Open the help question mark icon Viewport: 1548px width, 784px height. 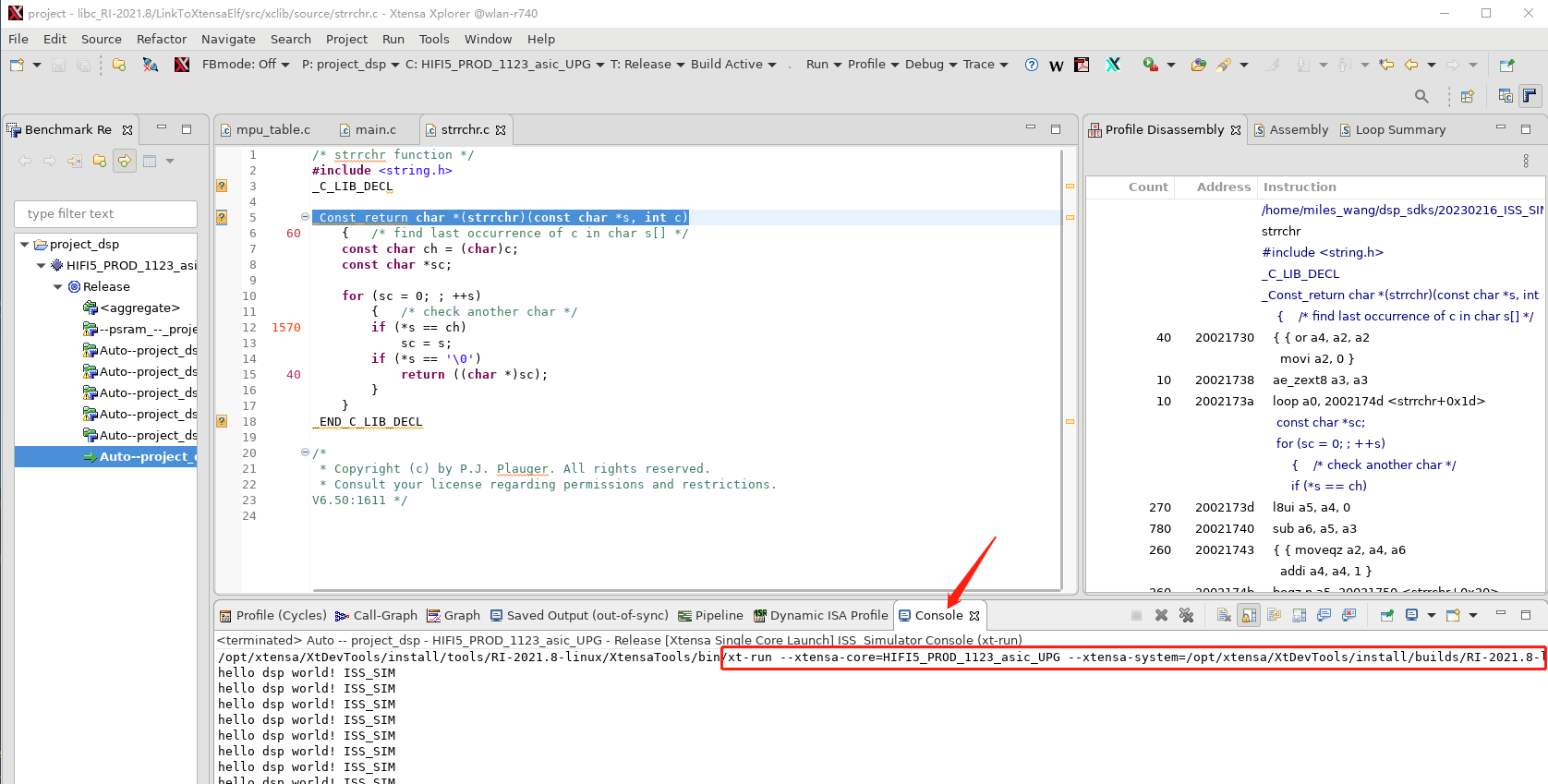1032,65
